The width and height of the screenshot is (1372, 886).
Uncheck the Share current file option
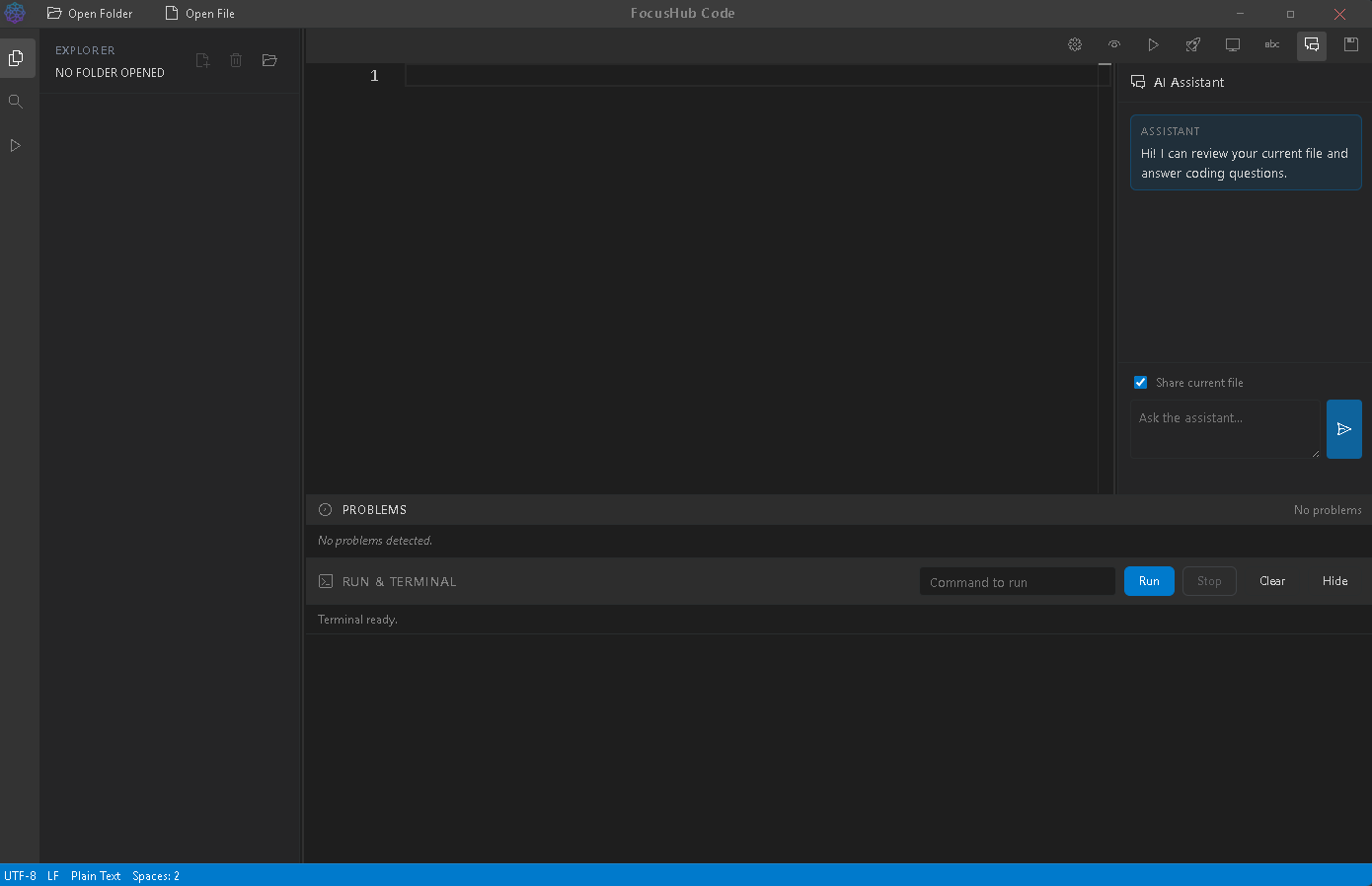pyautogui.click(x=1140, y=382)
